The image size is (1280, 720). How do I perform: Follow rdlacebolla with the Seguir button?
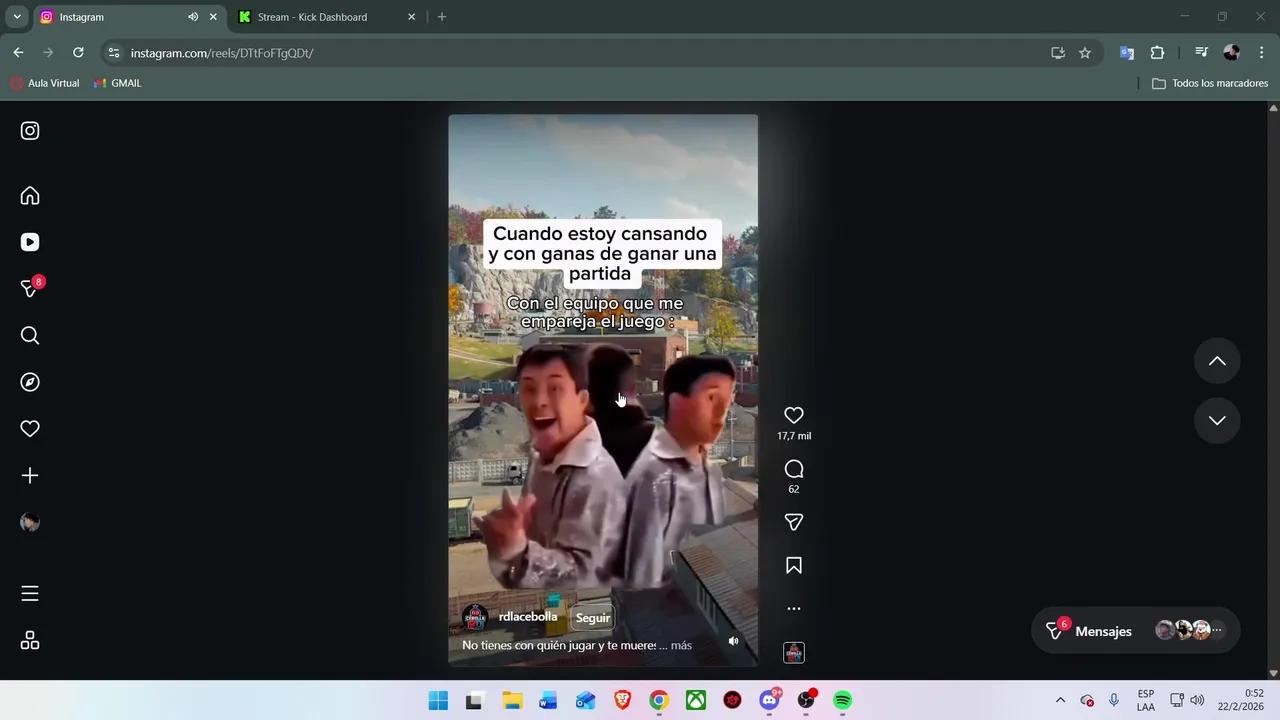593,618
